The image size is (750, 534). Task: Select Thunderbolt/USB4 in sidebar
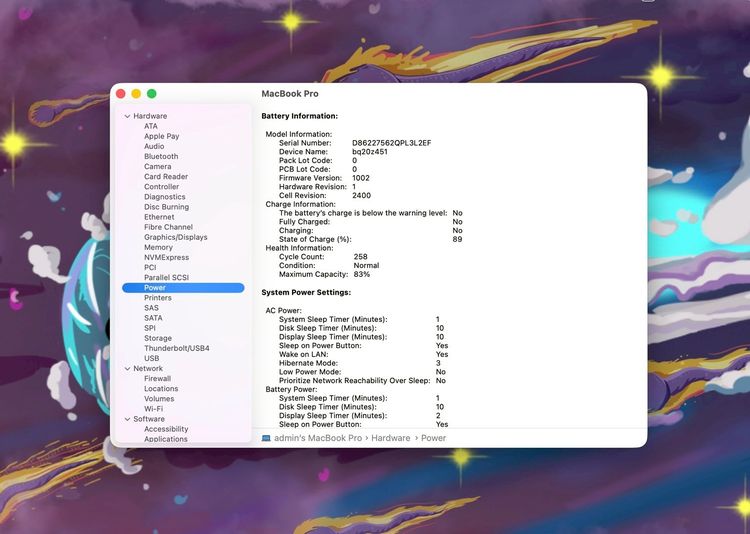point(177,348)
